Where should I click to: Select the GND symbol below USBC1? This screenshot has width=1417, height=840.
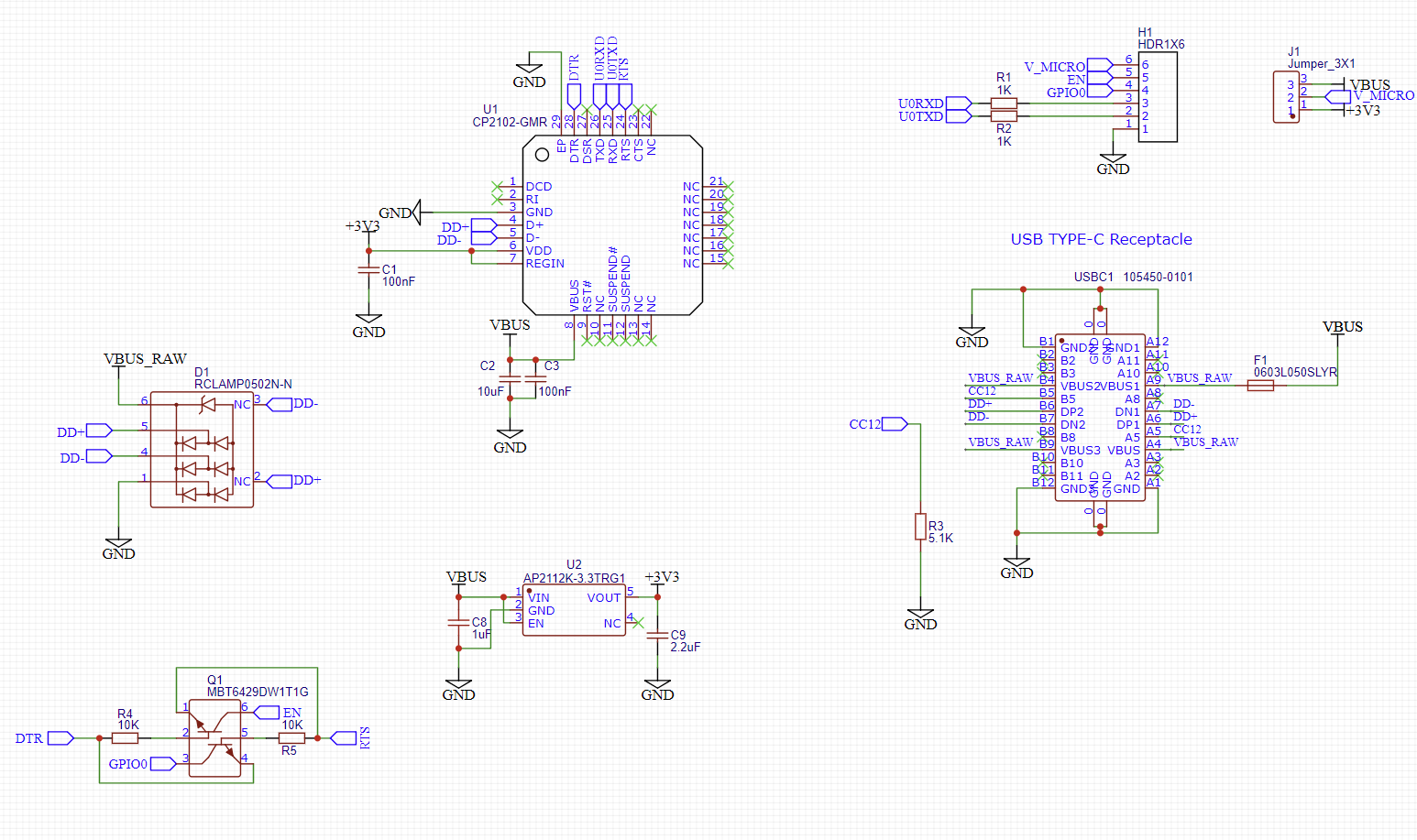click(1016, 568)
